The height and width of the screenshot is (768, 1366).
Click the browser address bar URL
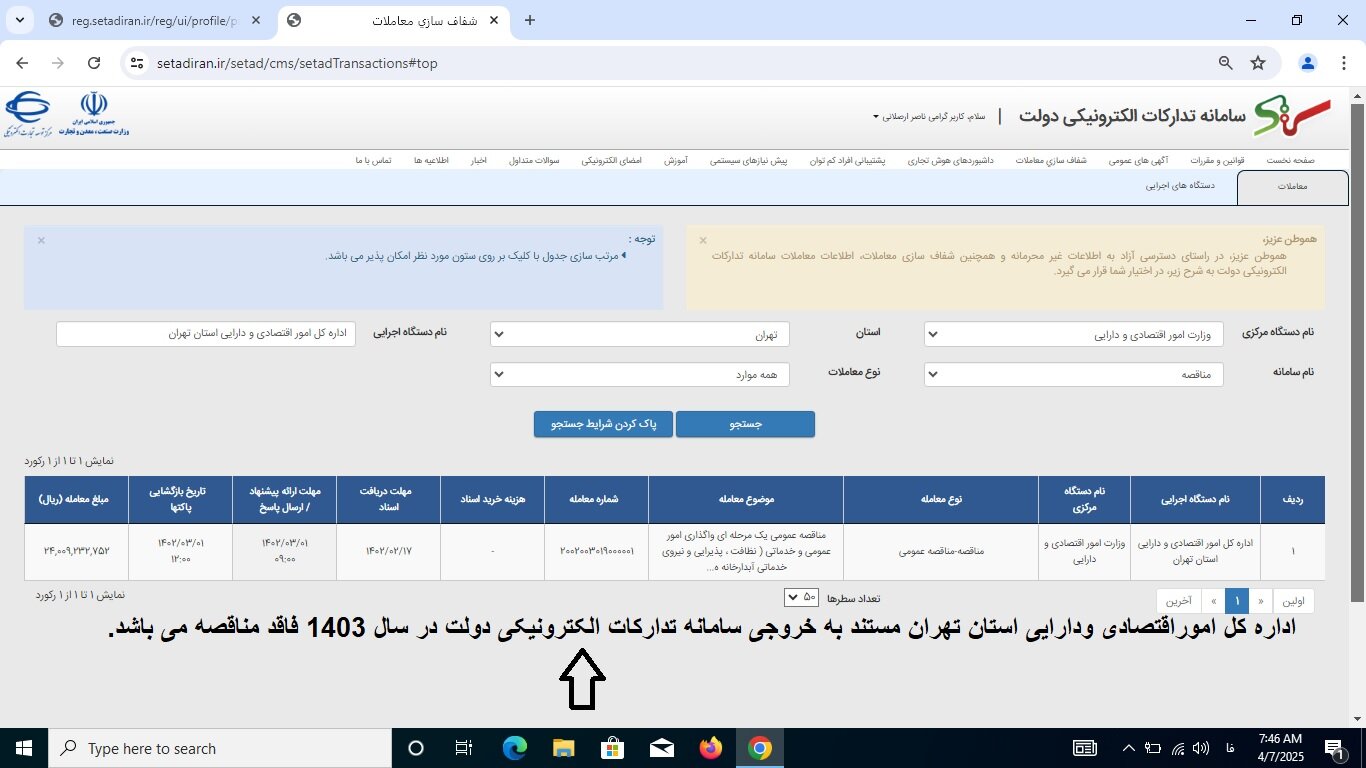coord(297,63)
